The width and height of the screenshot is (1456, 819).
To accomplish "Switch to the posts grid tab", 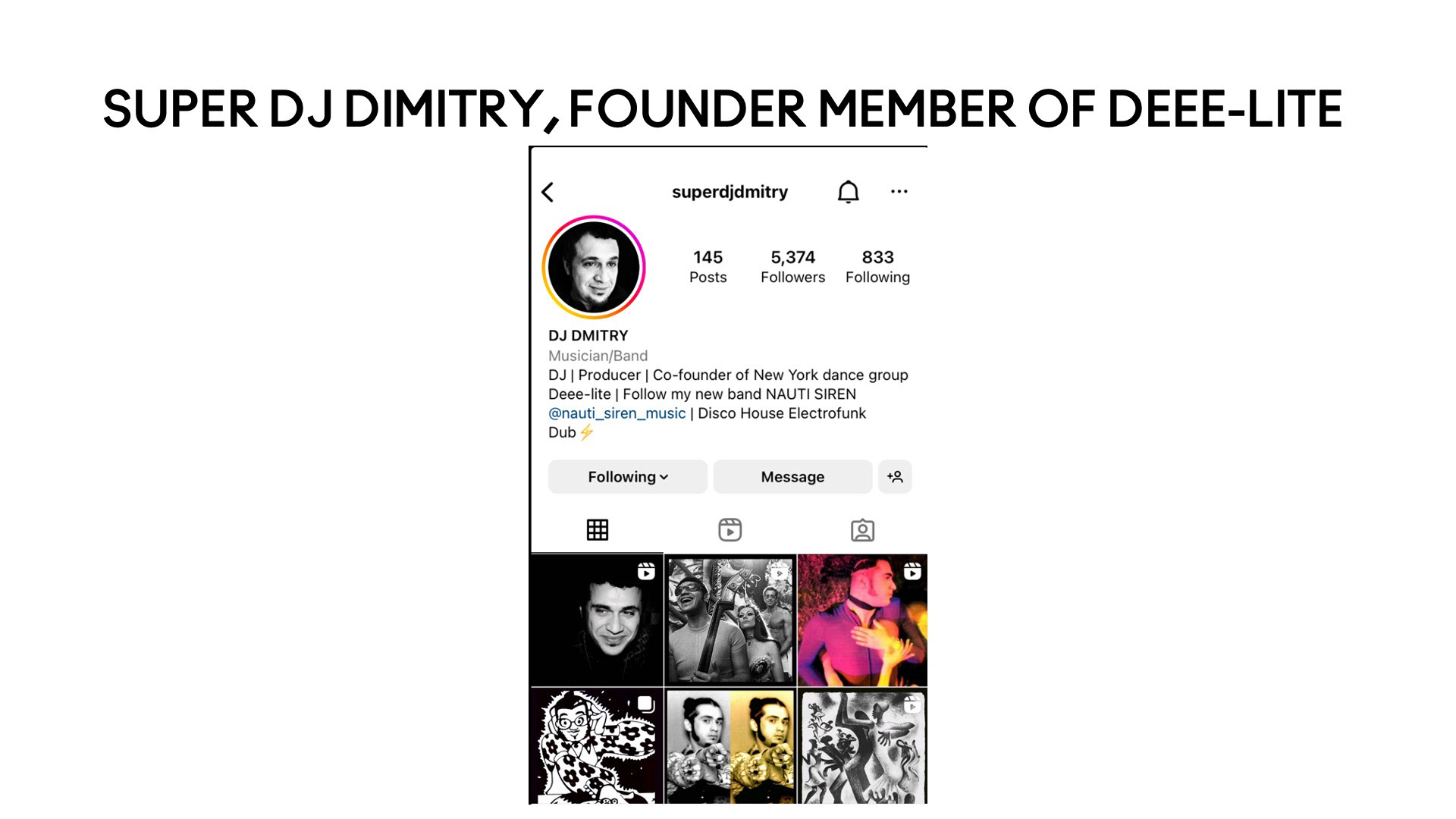I will tap(598, 530).
